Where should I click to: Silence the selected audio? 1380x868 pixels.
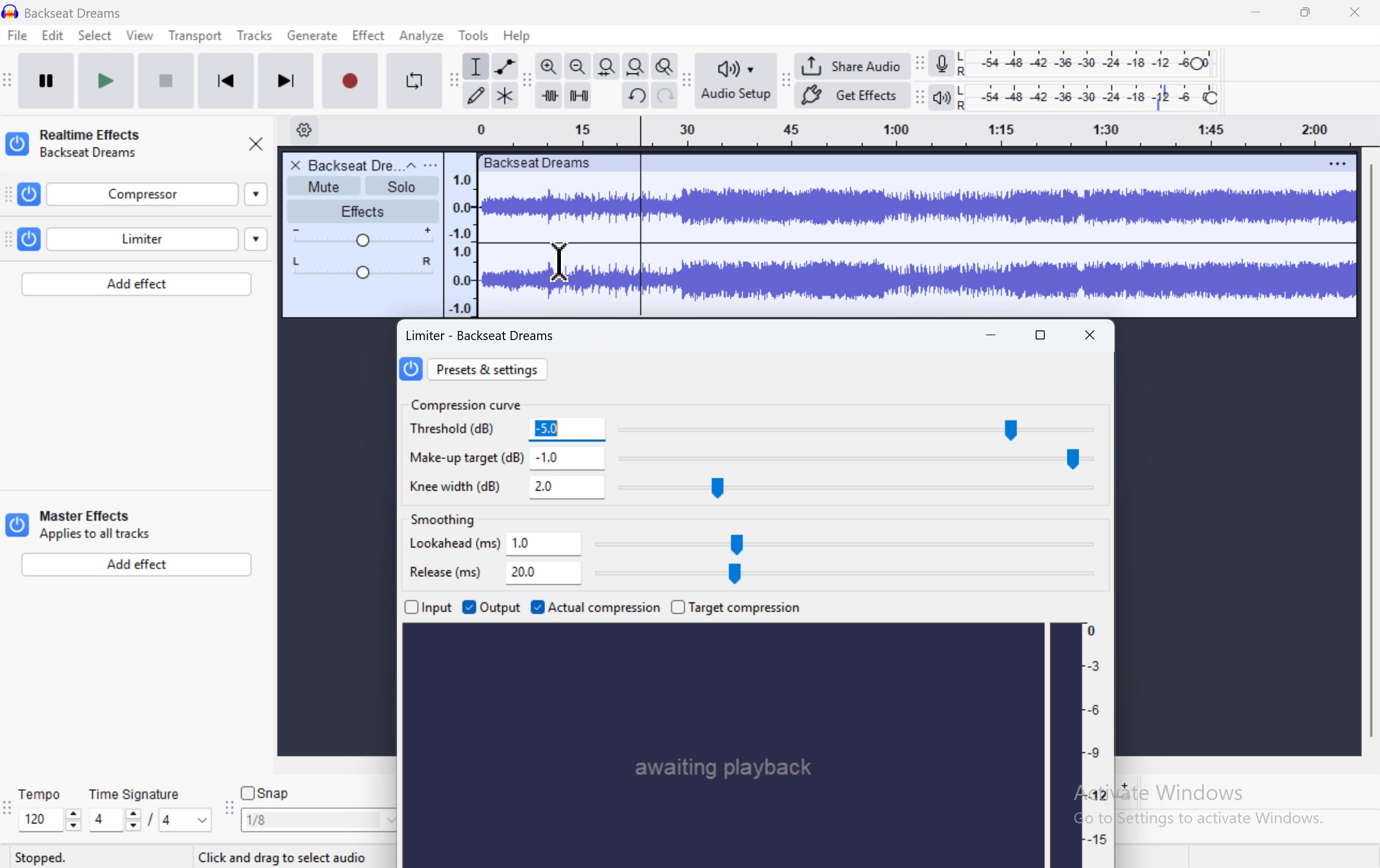(x=577, y=95)
